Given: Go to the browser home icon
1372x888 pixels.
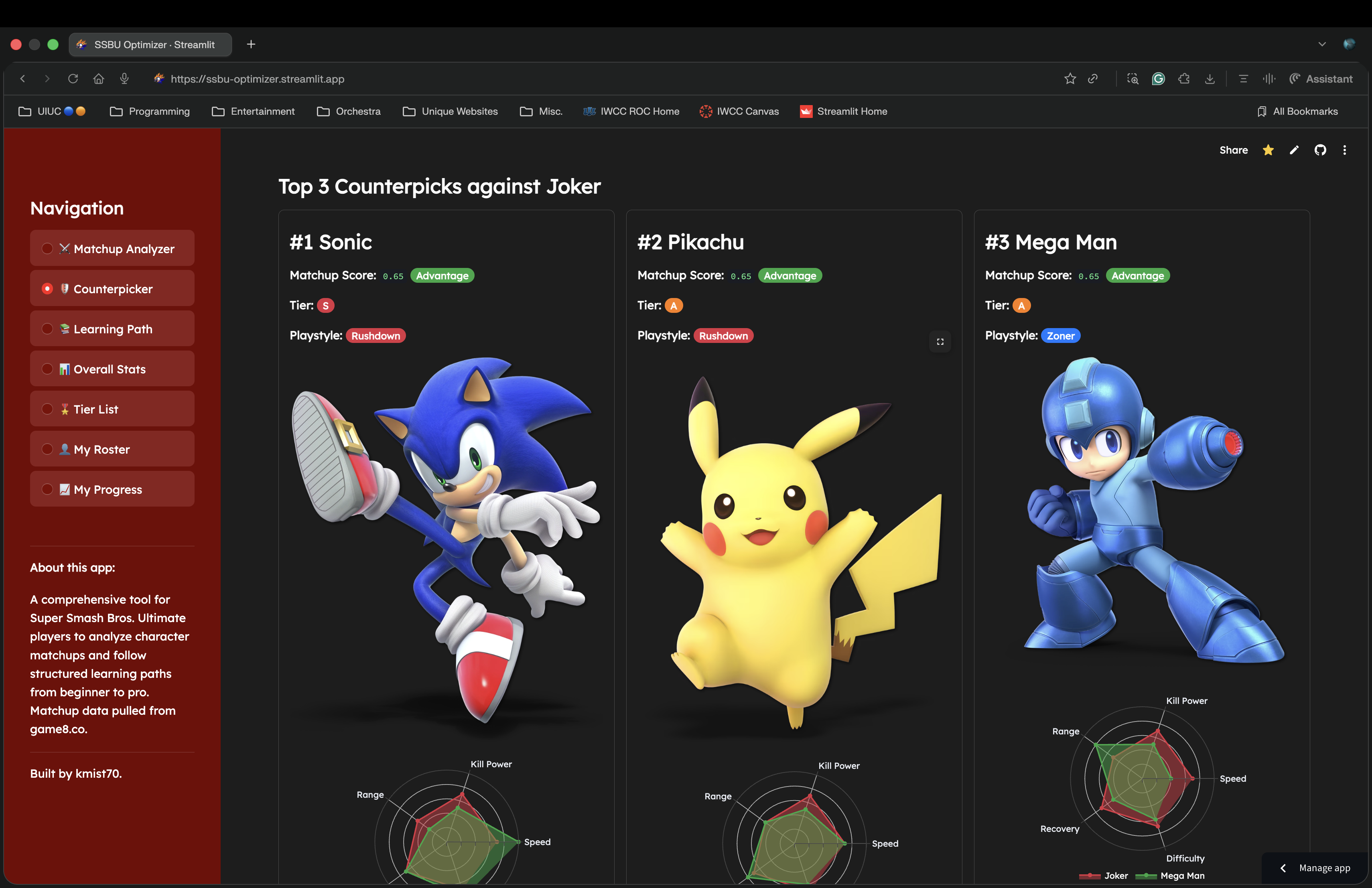Looking at the screenshot, I should point(99,79).
